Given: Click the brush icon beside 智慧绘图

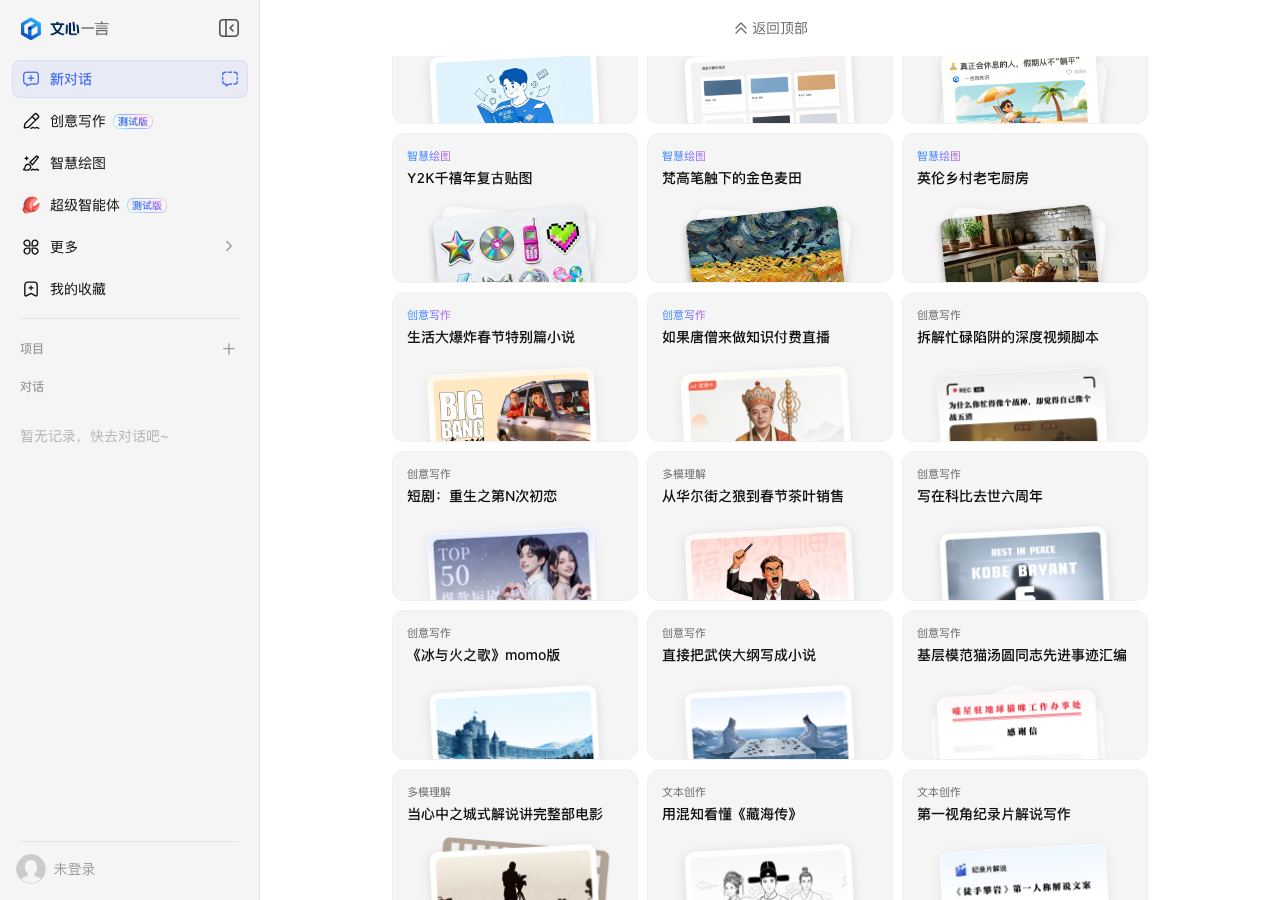Looking at the screenshot, I should pyautogui.click(x=31, y=163).
